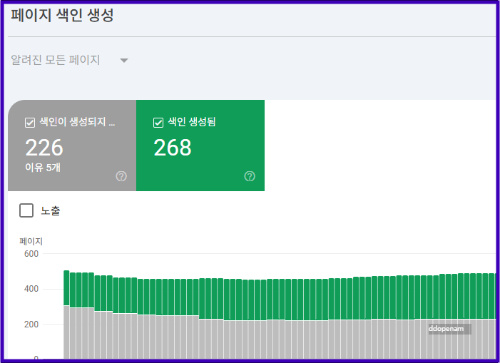Toggle the 색인이 생성되지 checkbox
500x363 pixels.
click(30, 123)
